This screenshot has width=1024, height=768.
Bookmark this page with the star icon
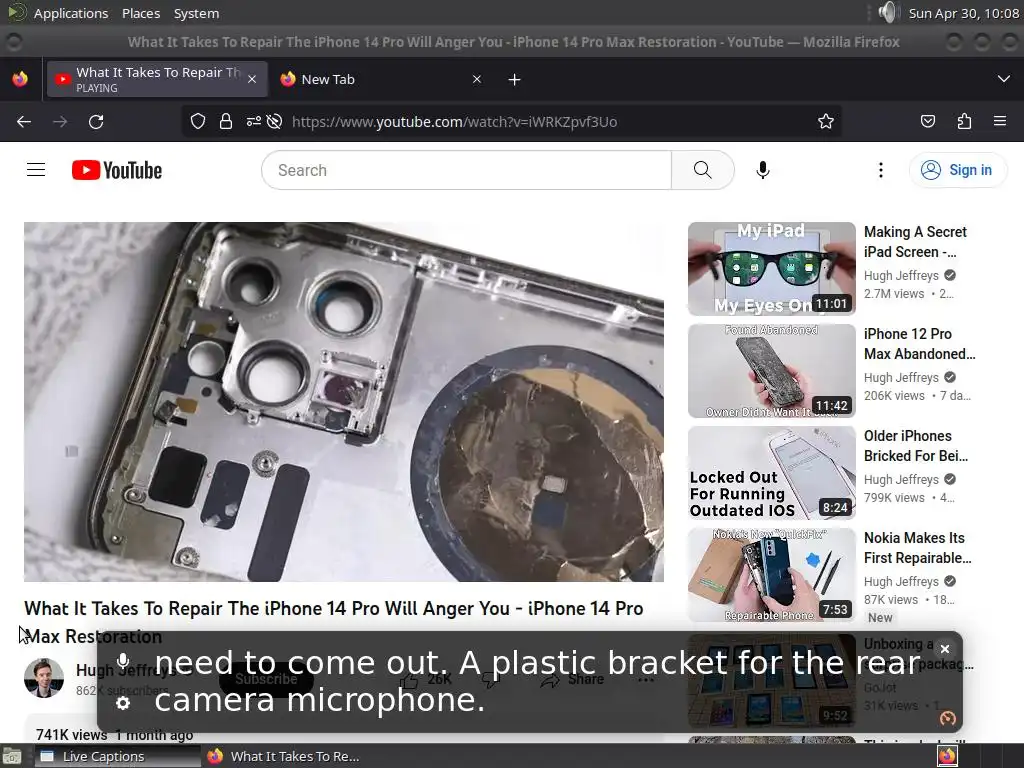click(x=825, y=121)
